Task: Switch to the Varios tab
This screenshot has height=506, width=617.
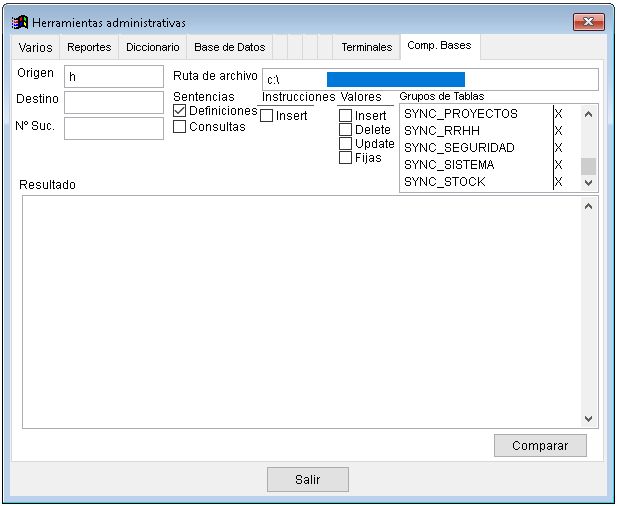Action: pos(35,47)
